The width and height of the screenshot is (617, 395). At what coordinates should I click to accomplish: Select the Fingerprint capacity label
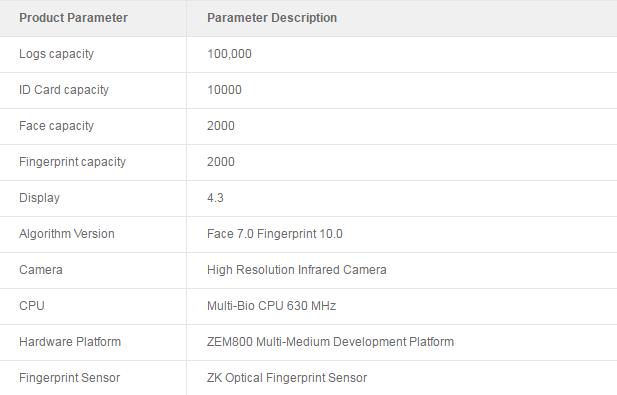point(72,162)
